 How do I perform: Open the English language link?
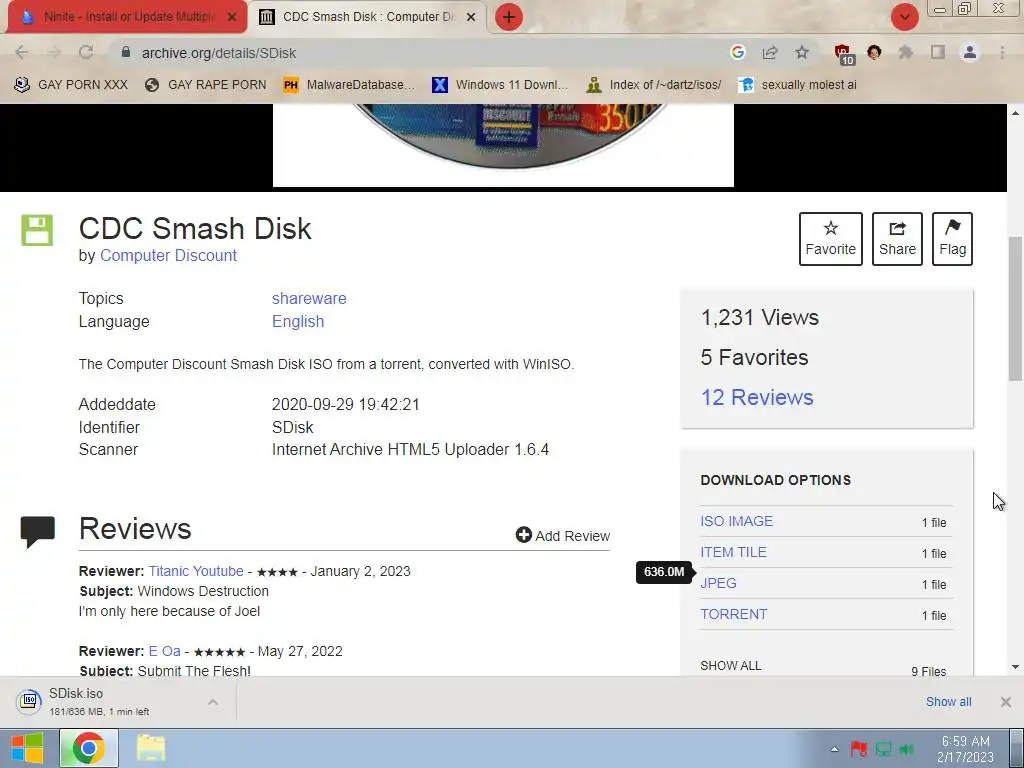point(298,321)
